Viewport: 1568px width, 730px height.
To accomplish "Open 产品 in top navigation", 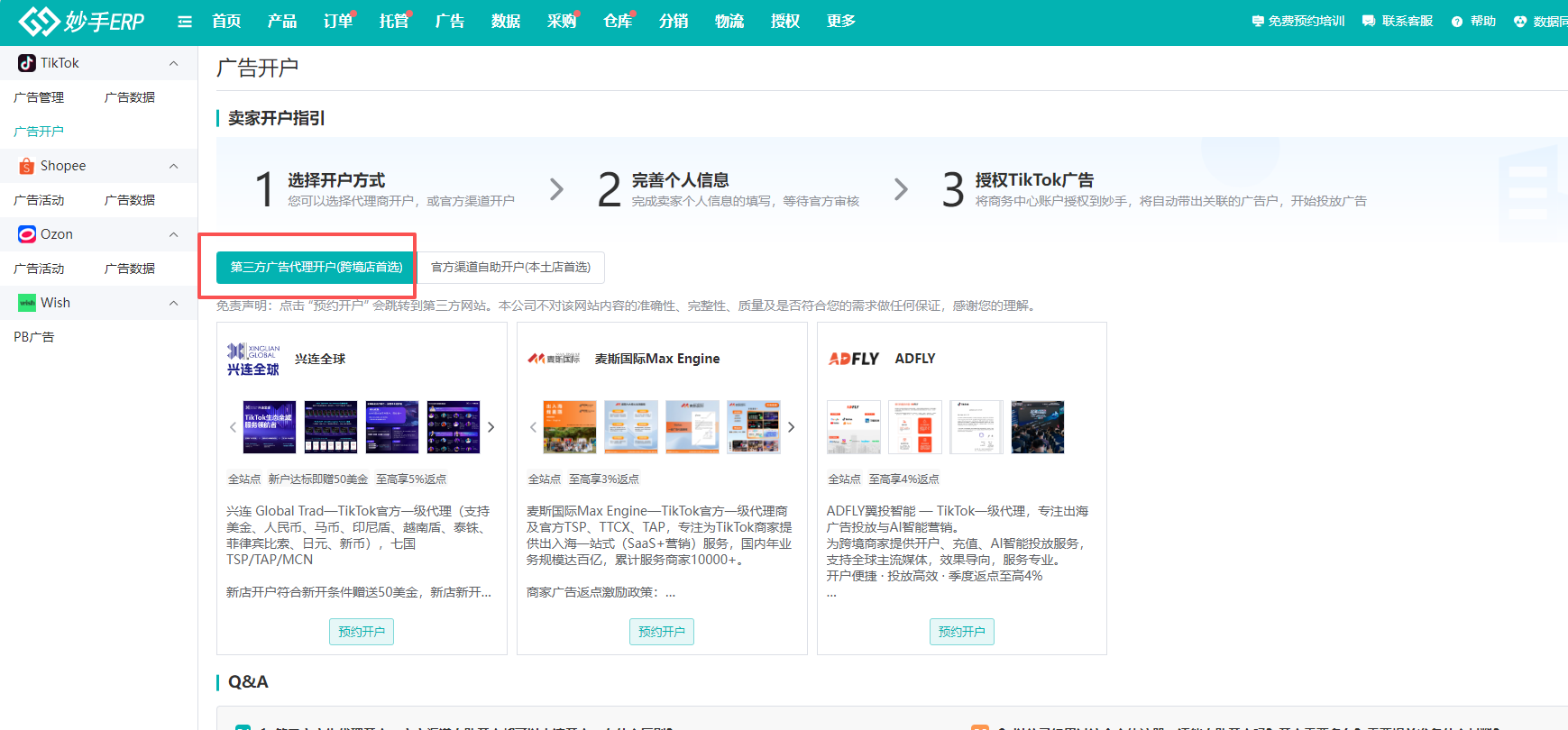I will click(282, 21).
